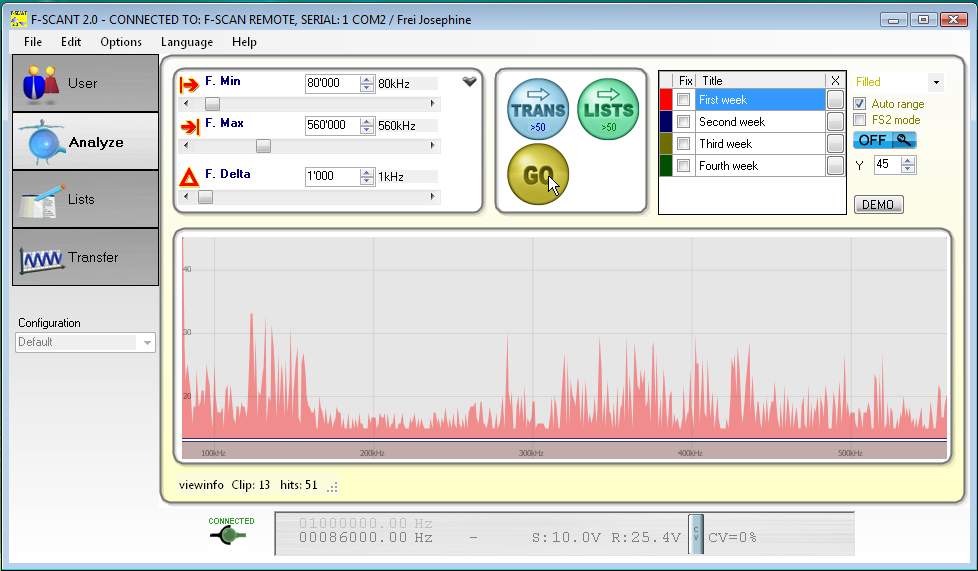This screenshot has height=571, width=978.
Task: Click the round TRANS >50 button
Action: [x=538, y=109]
